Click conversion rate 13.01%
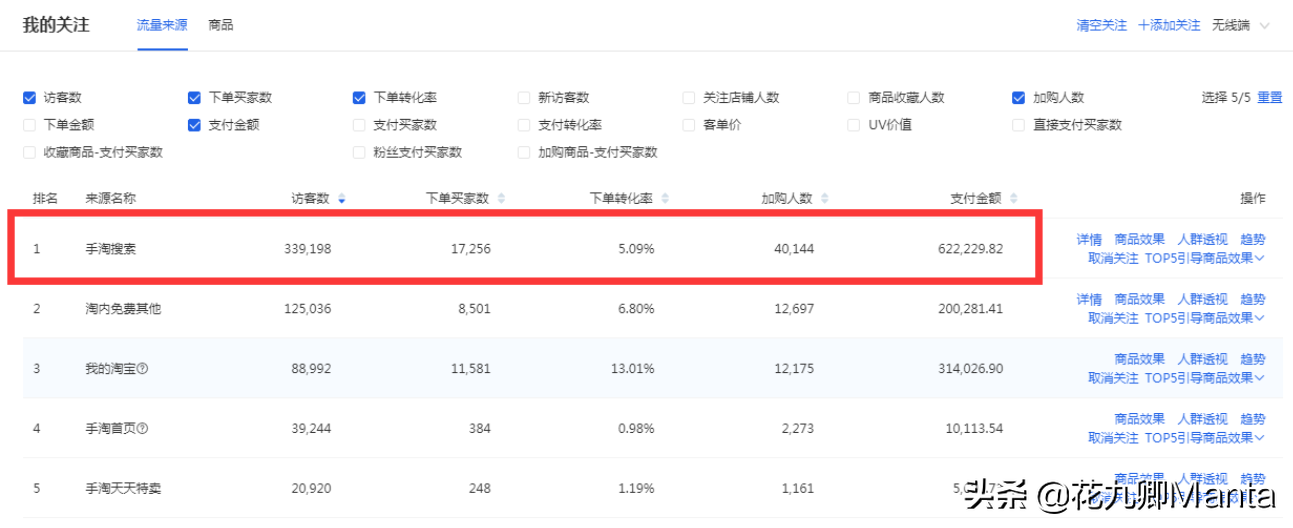This screenshot has height=528, width=1293. [632, 369]
